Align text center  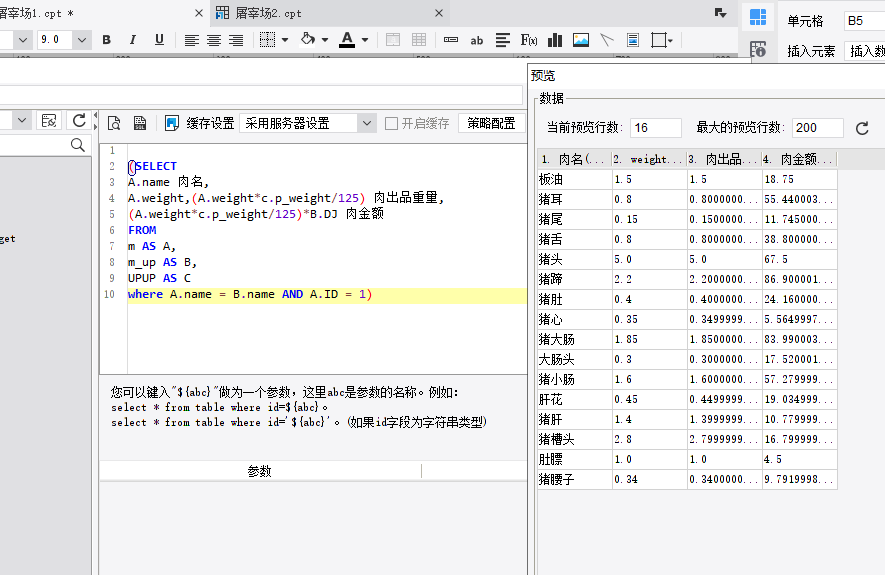(213, 40)
